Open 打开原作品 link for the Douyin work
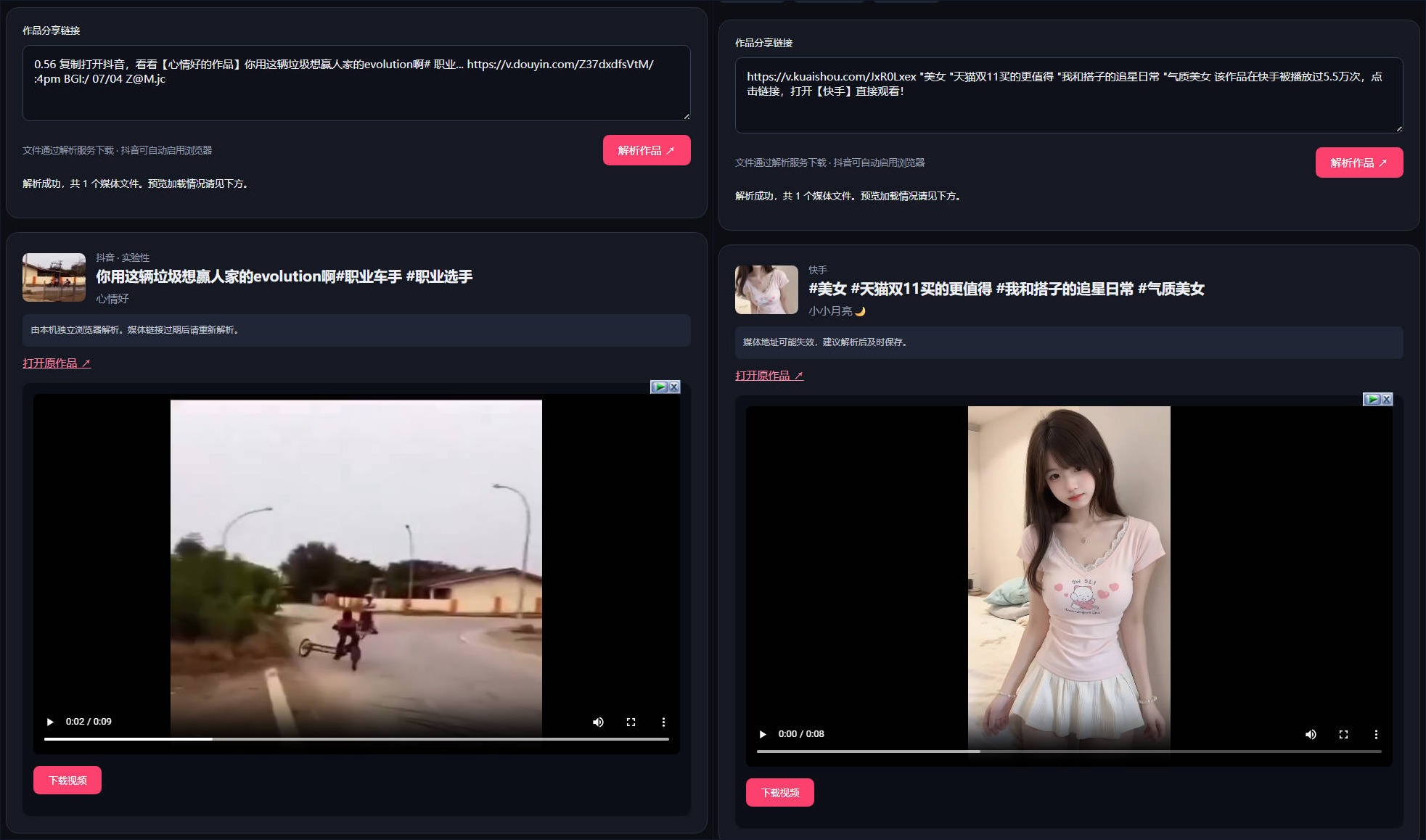The width and height of the screenshot is (1426, 840). [x=57, y=363]
